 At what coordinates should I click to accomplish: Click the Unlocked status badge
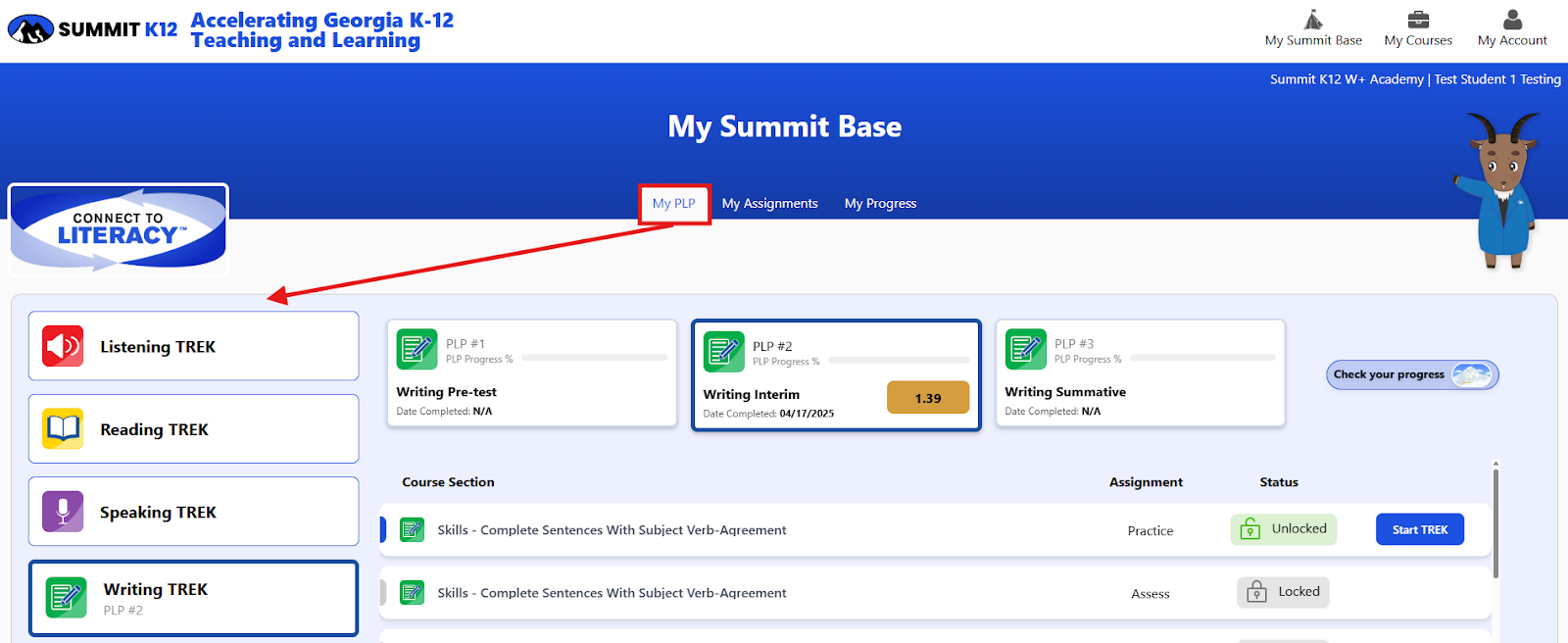pyautogui.click(x=1284, y=529)
